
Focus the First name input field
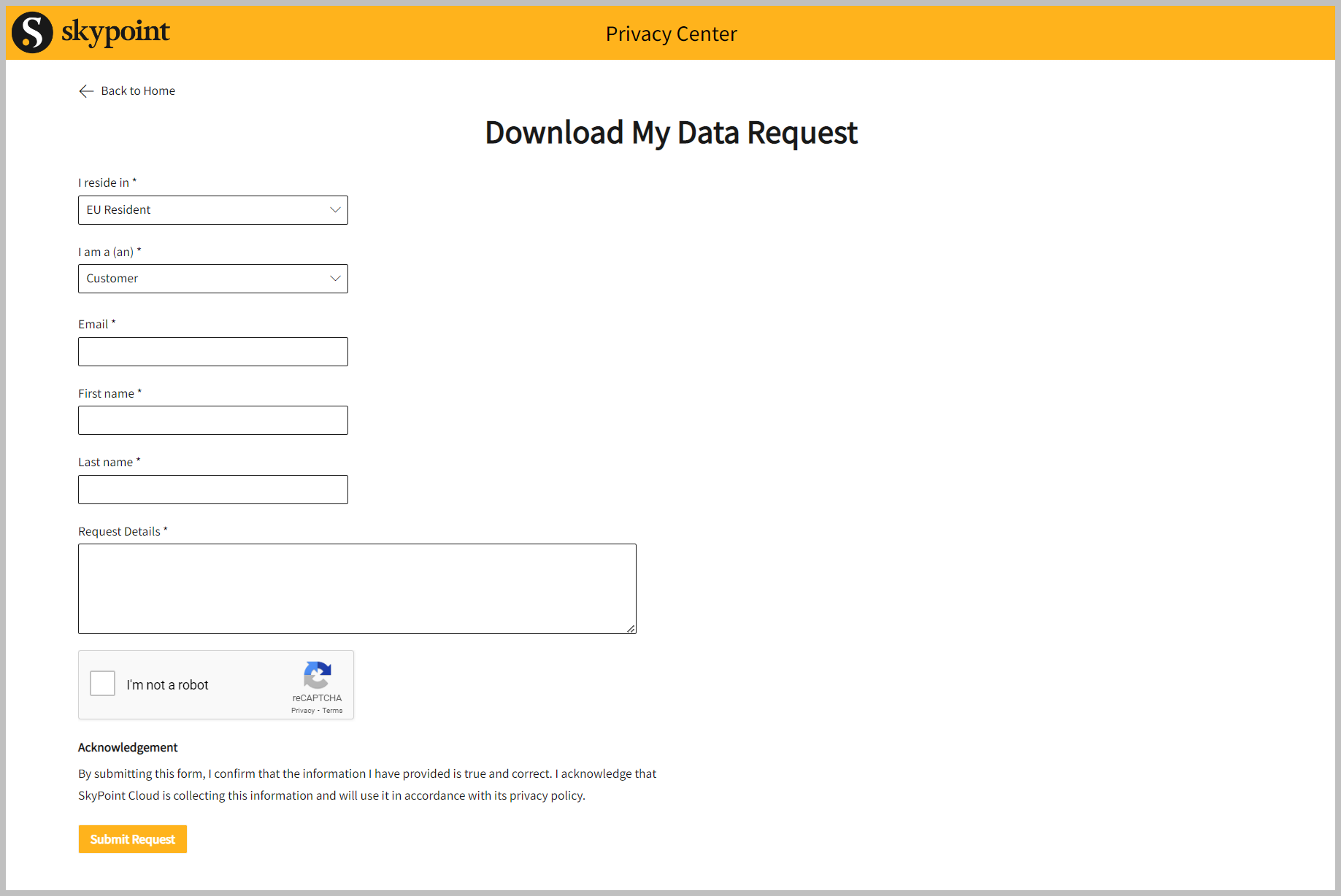coord(213,420)
